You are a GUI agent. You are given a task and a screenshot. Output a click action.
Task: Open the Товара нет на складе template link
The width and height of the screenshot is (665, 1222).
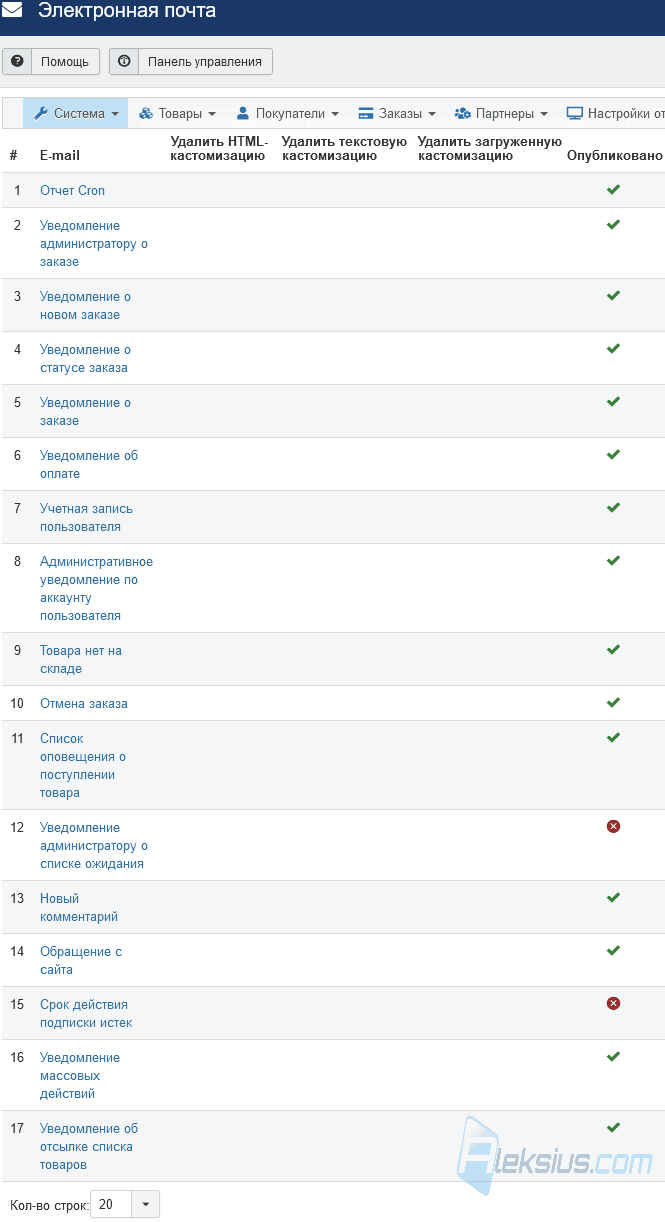click(81, 659)
